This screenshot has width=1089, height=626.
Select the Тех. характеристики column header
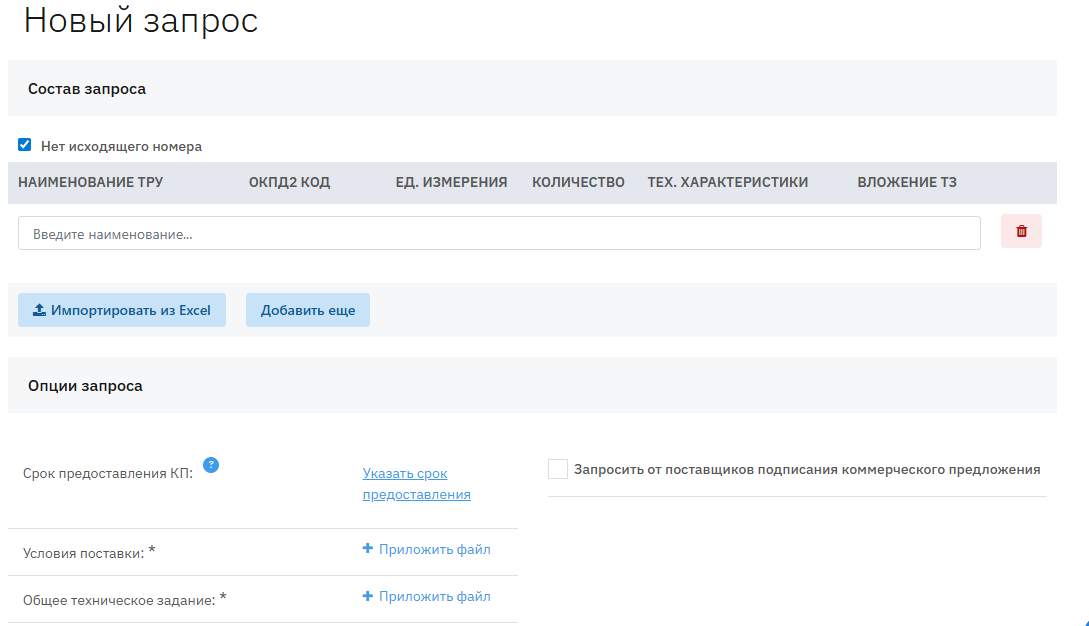(x=727, y=182)
